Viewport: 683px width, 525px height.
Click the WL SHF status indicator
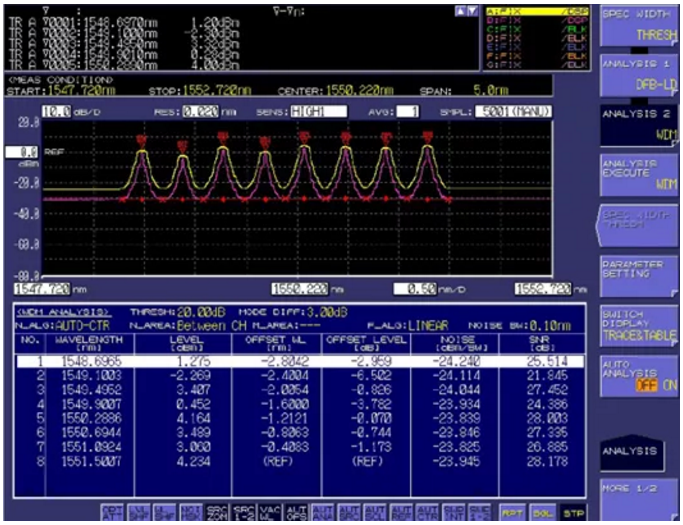(165, 513)
